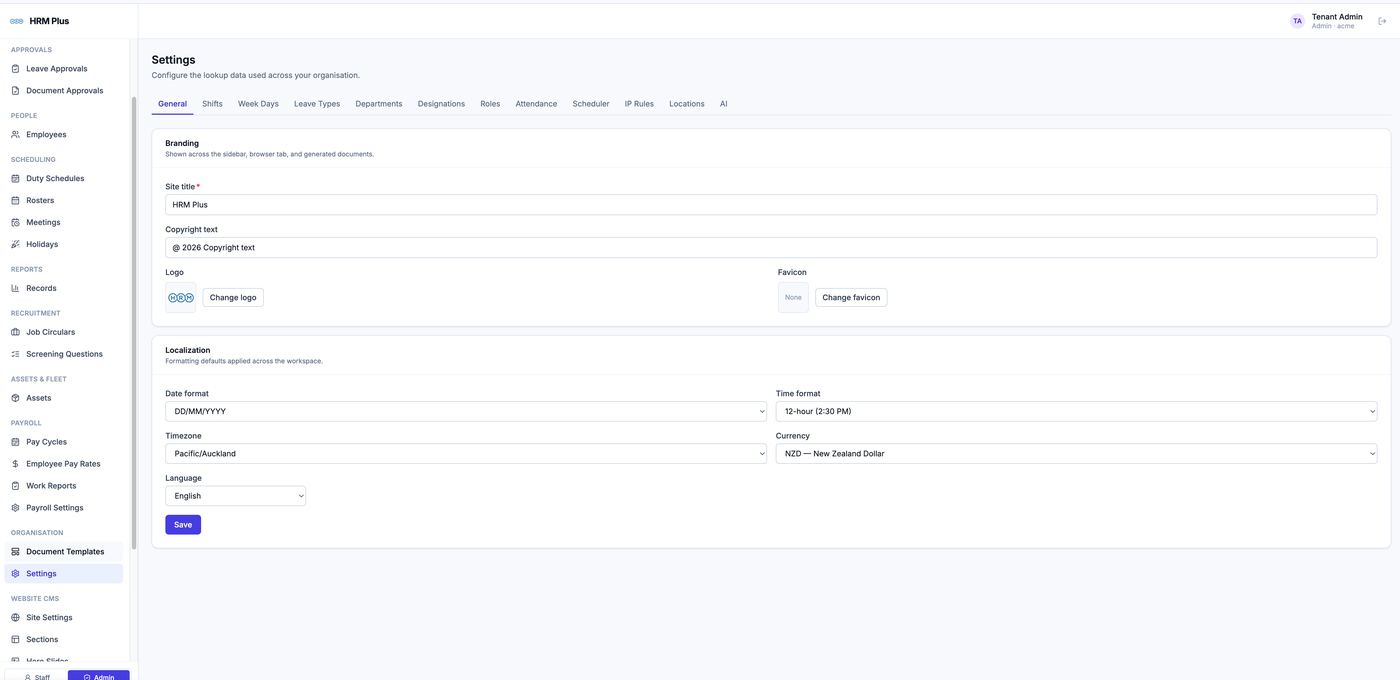The width and height of the screenshot is (1400, 680).
Task: Click the Change favicon button
Action: (851, 298)
